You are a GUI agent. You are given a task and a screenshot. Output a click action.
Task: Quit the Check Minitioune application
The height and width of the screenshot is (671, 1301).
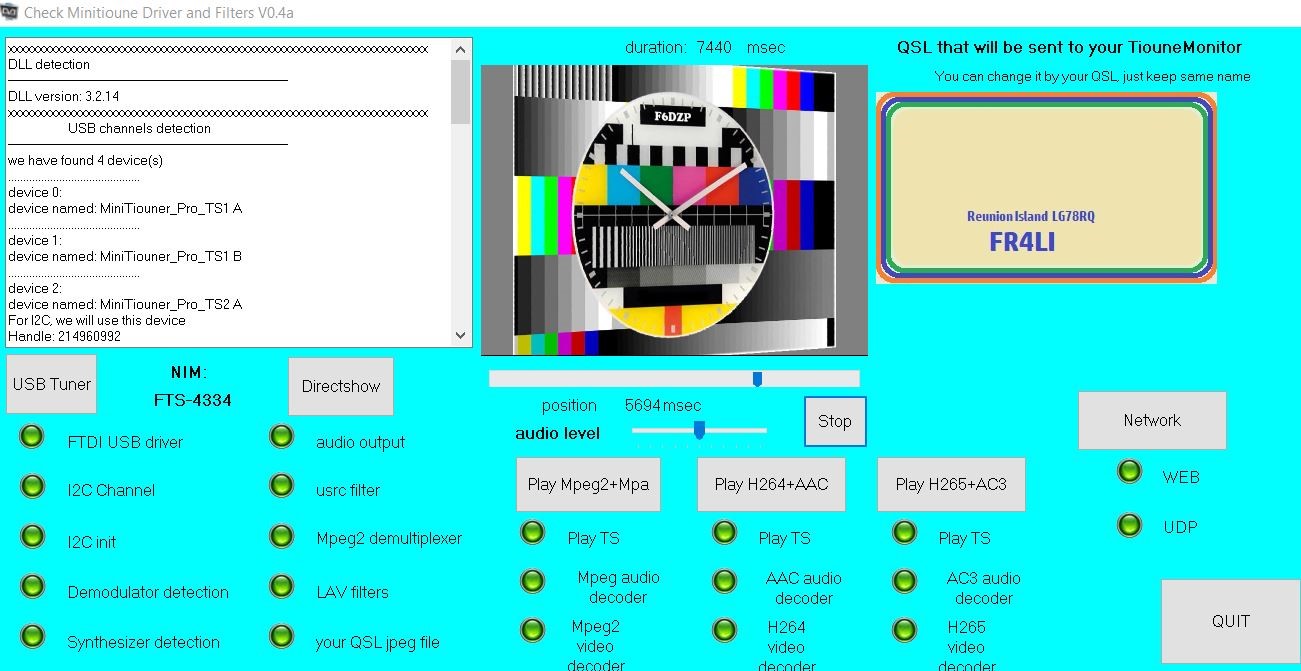tap(1230, 621)
